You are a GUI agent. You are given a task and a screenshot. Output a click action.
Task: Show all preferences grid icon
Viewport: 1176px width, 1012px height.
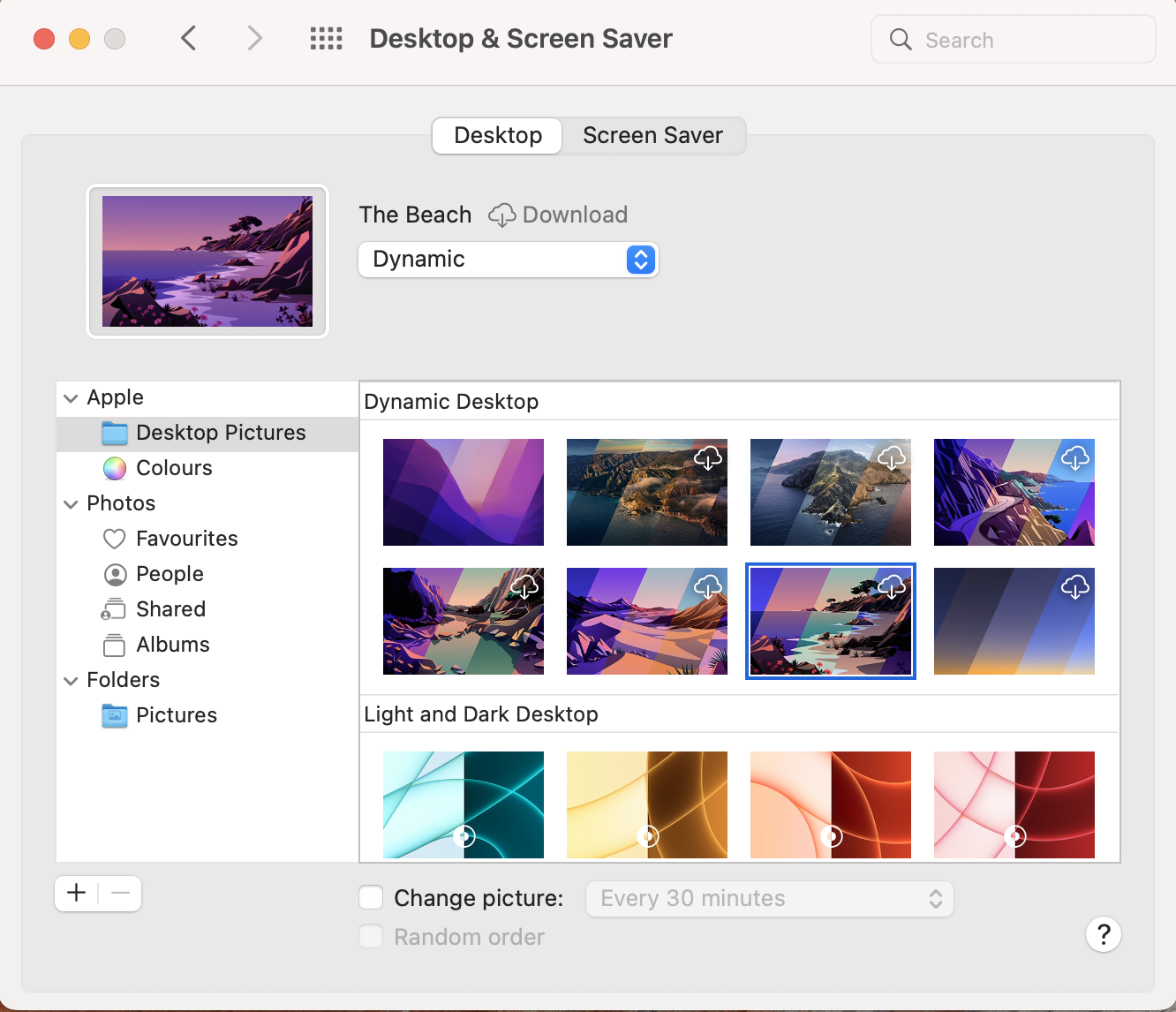[x=326, y=38]
